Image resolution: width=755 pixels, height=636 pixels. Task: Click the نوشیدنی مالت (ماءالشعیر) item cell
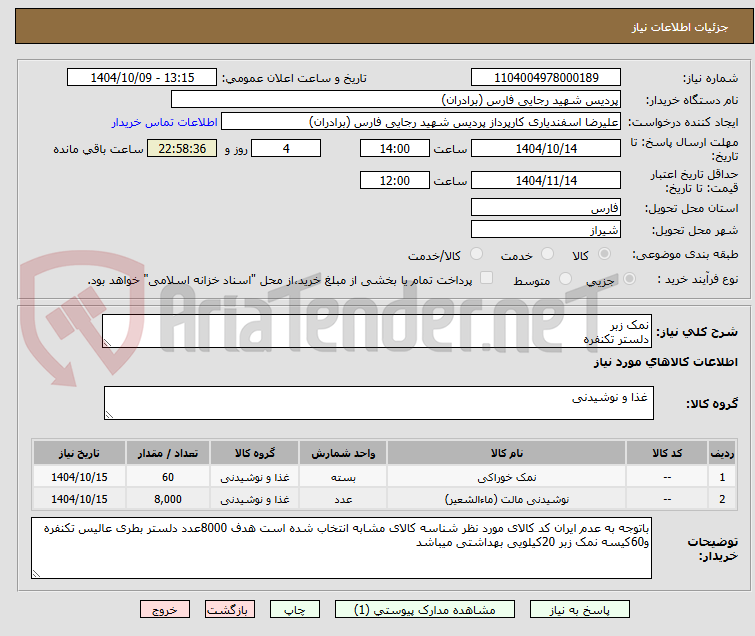(x=507, y=499)
